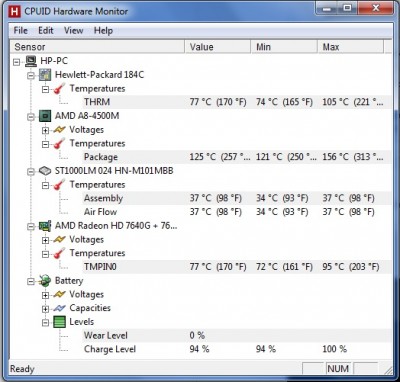
Task: Select the ST1000LM 024 hard drive icon
Action: pos(45,171)
